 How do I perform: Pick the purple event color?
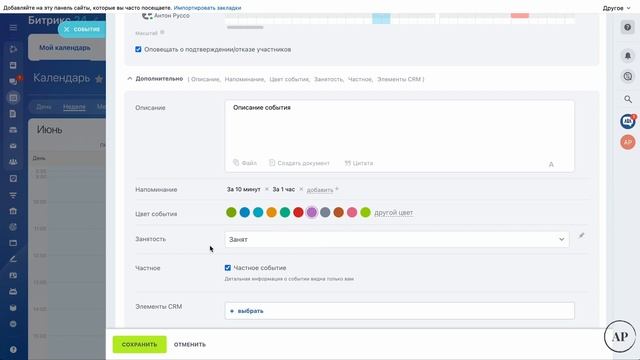click(311, 212)
